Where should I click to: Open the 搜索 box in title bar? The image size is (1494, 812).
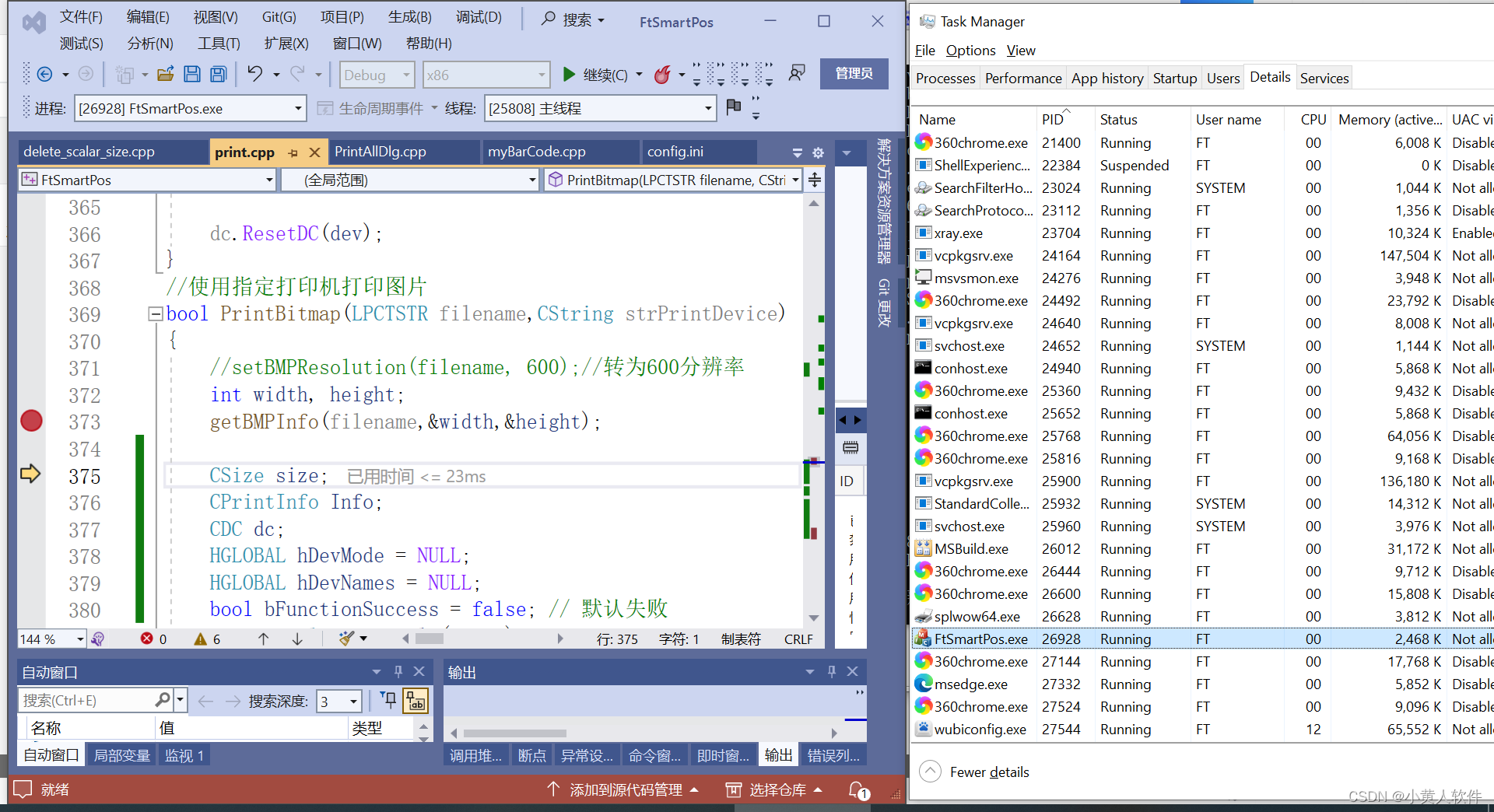point(573,19)
